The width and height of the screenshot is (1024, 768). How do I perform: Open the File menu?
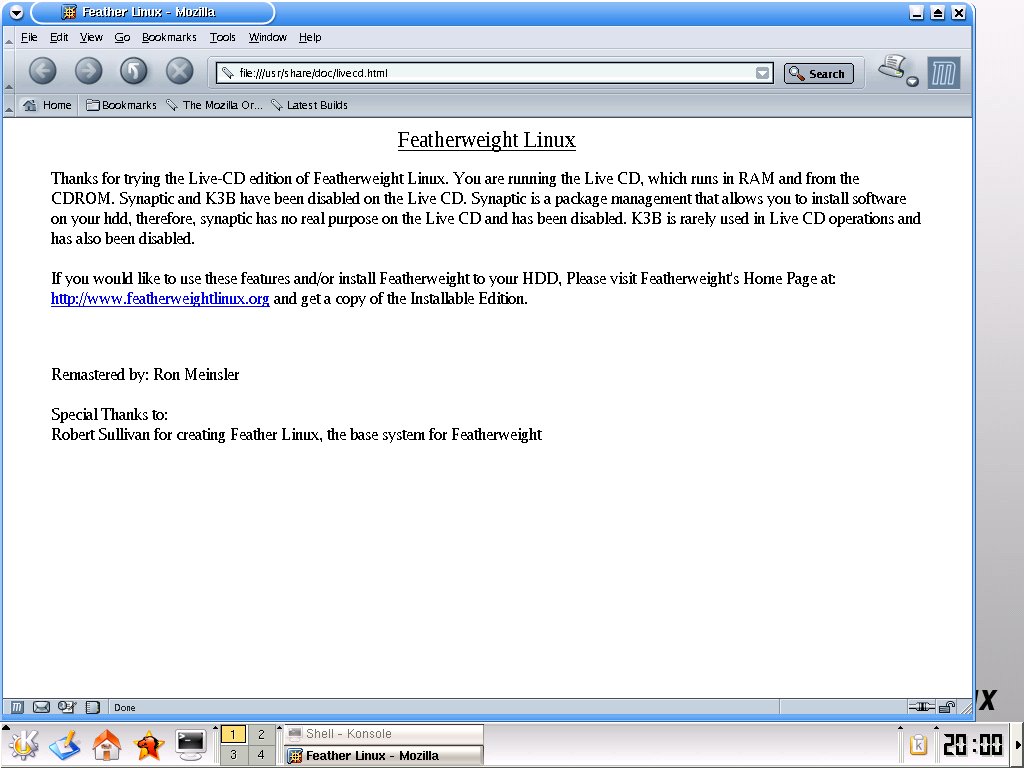point(29,37)
